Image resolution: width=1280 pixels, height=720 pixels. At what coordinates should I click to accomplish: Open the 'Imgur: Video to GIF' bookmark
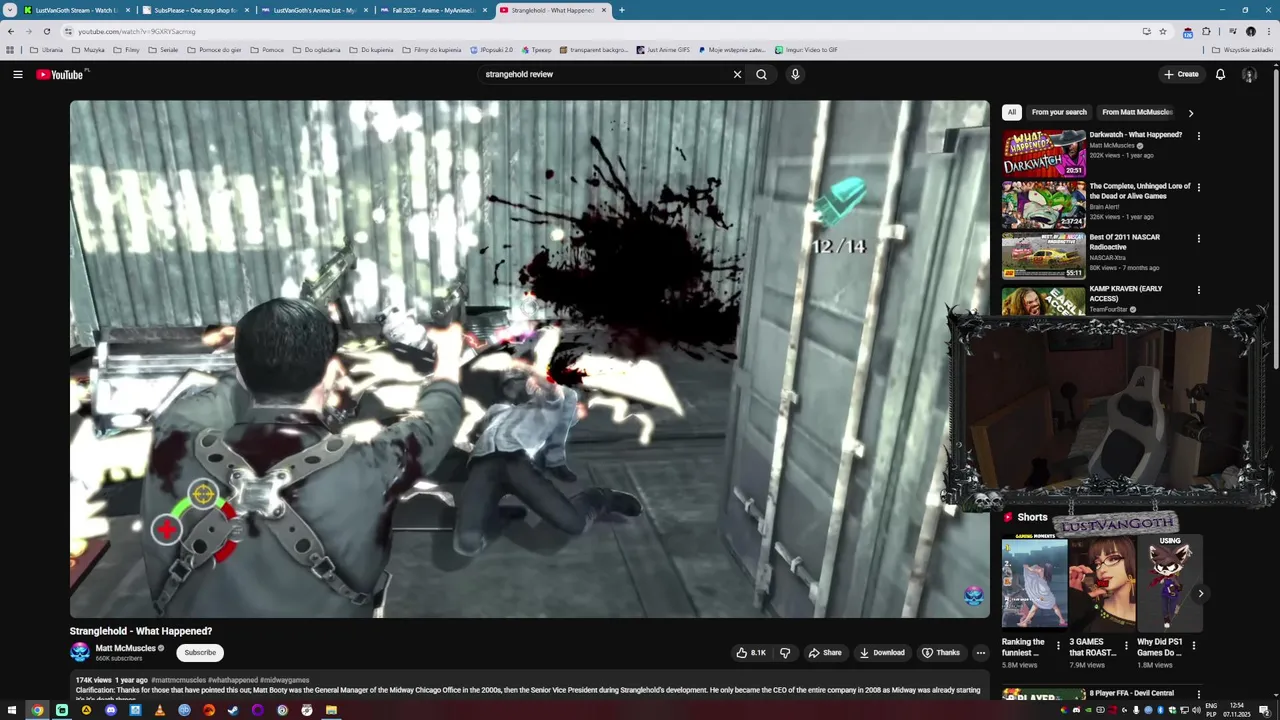805,49
